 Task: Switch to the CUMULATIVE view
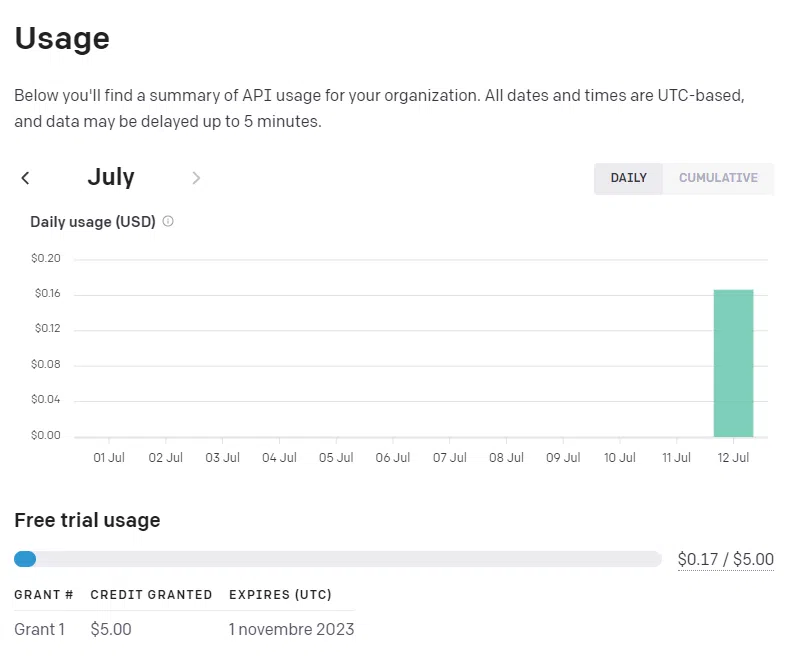(x=718, y=178)
